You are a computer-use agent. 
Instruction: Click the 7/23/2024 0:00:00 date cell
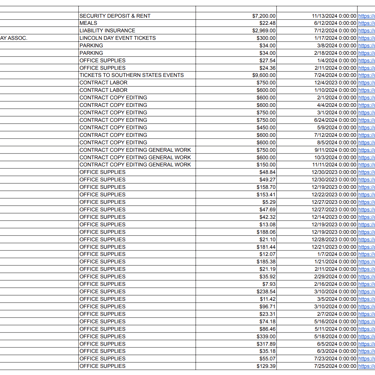tap(317, 359)
